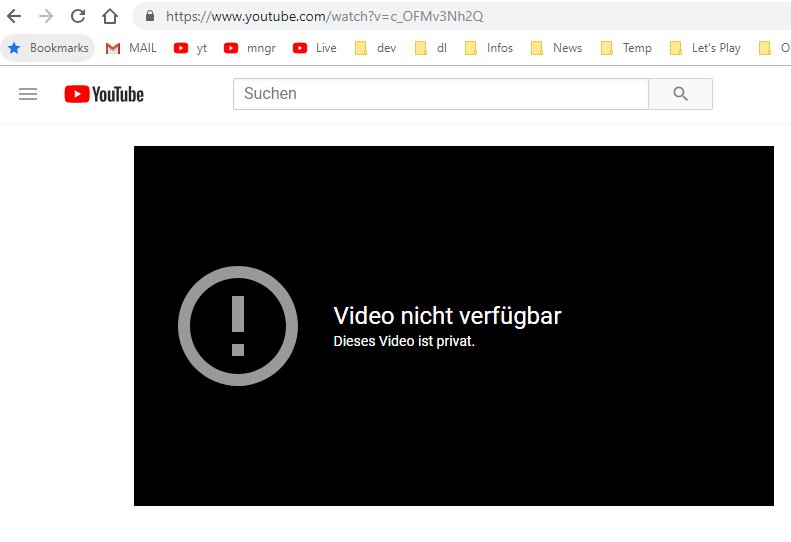Expand the 'dl' bookmark folder
Viewport: 791px width, 542px height.
point(430,48)
